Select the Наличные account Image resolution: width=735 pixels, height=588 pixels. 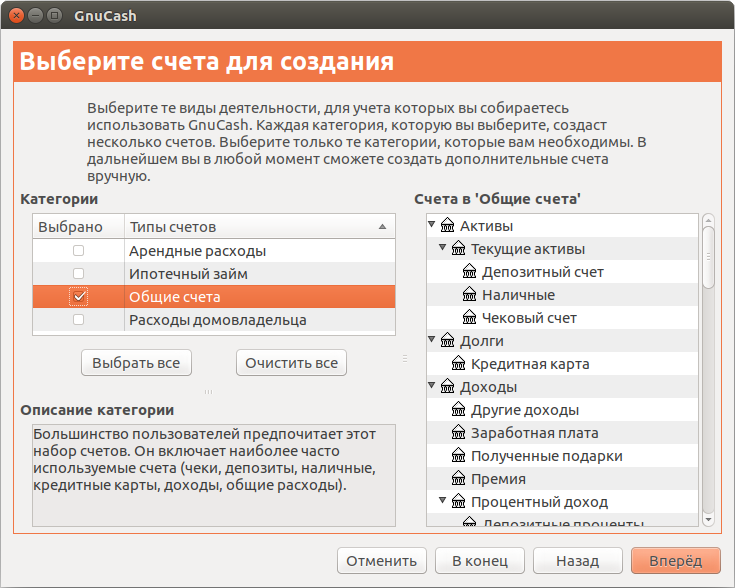(518, 295)
